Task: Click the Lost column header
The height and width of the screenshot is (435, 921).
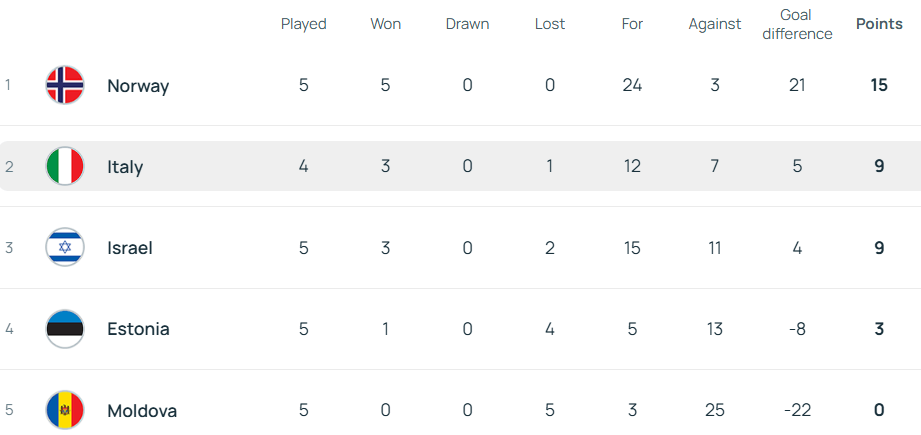Action: 550,24
